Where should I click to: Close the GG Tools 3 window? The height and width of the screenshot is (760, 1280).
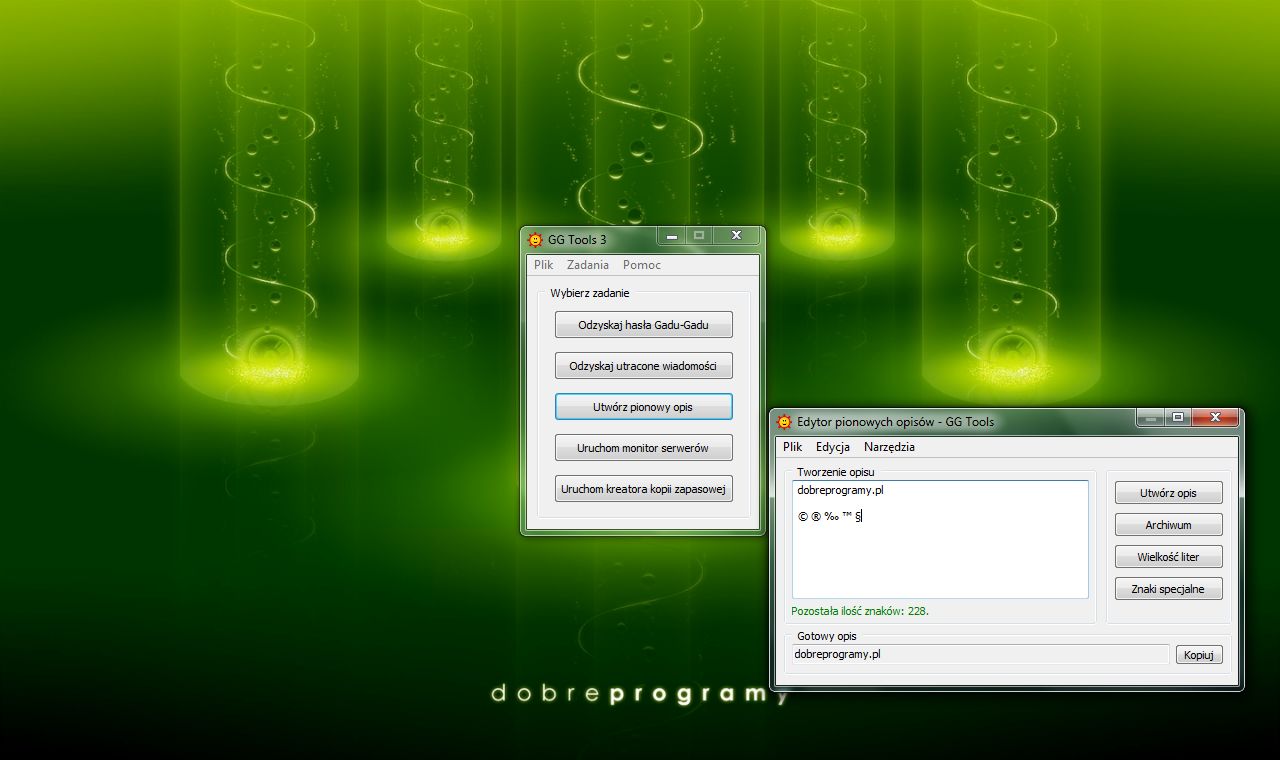point(736,236)
